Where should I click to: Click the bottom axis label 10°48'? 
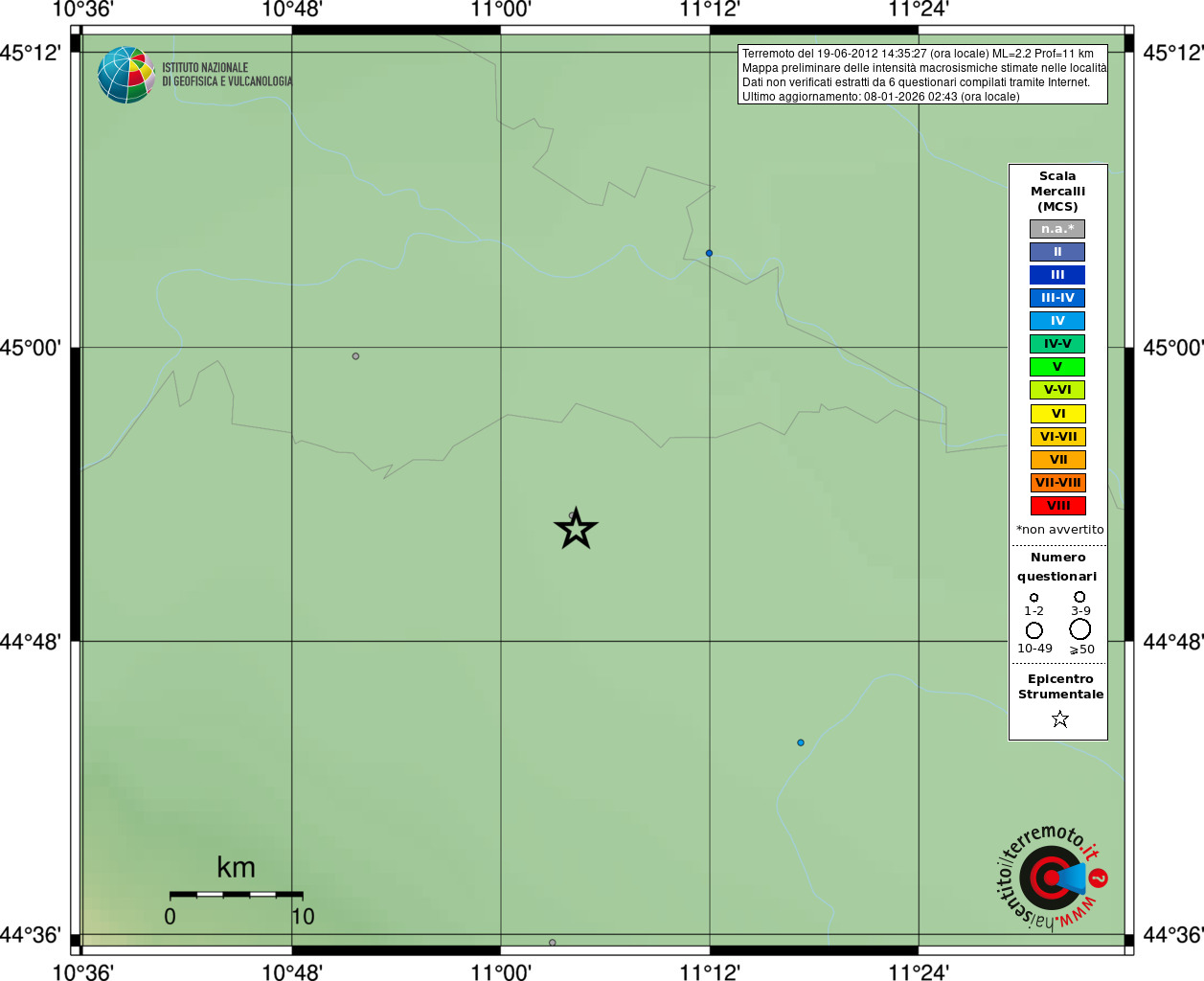(x=292, y=971)
